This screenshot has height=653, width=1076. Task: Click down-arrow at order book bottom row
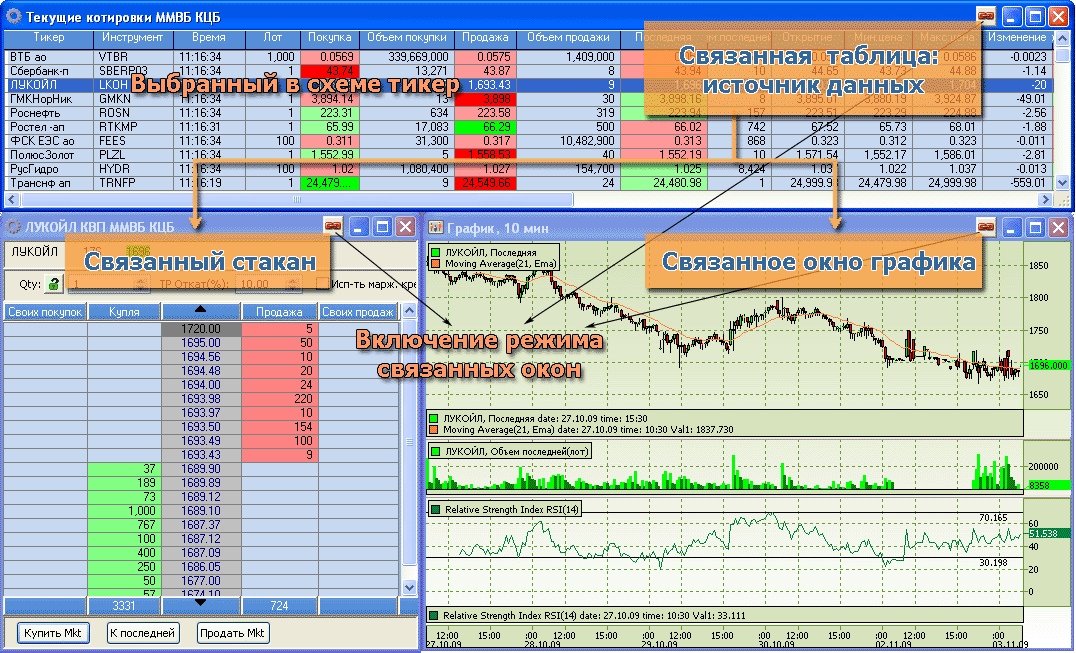(200, 603)
